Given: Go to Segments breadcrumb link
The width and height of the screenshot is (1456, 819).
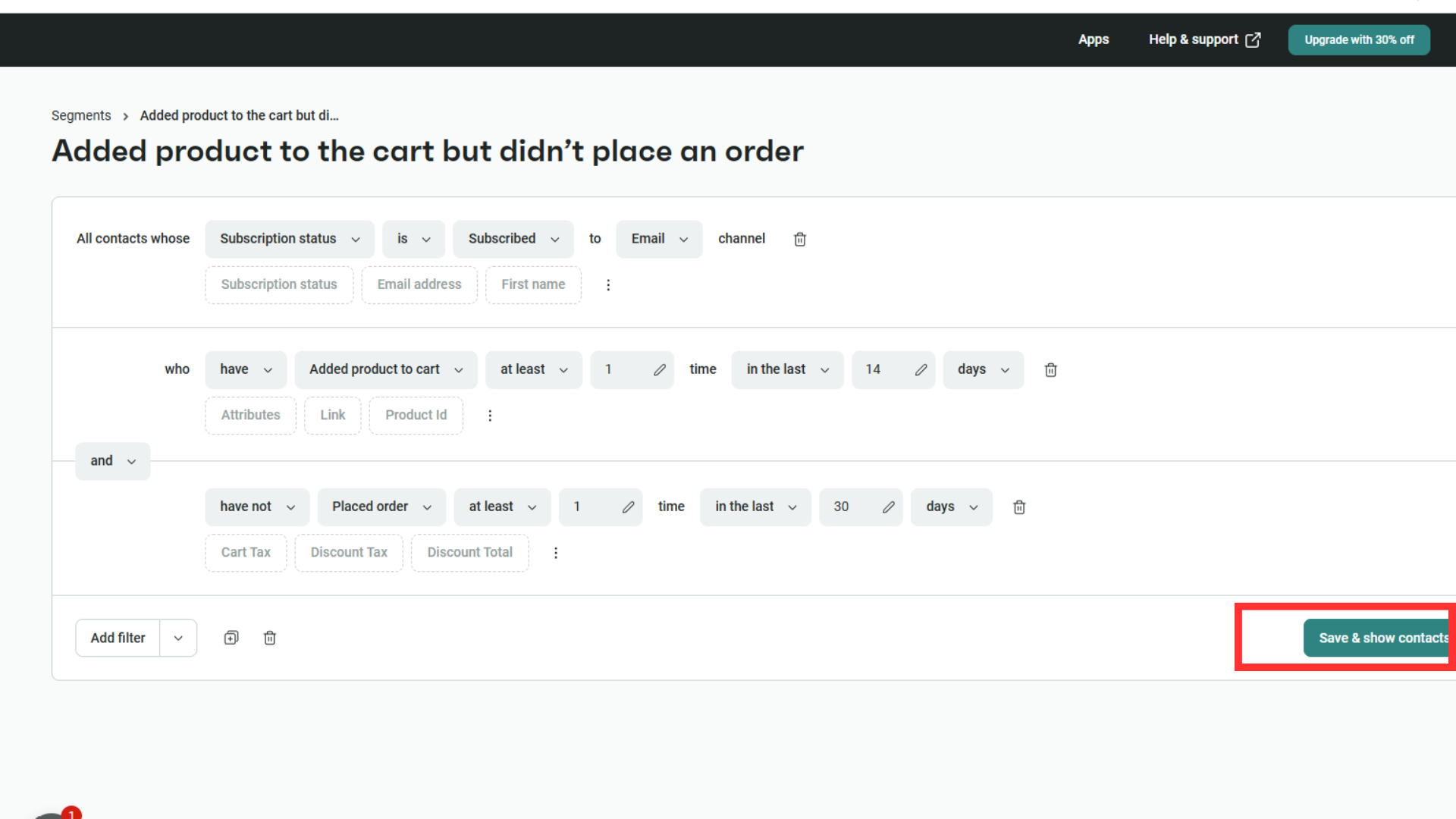Looking at the screenshot, I should pos(81,115).
